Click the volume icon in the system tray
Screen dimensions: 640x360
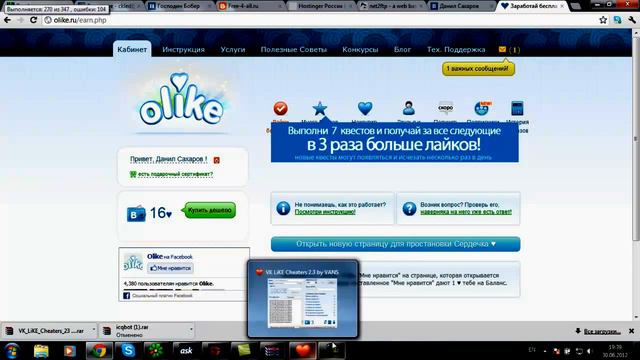click(x=589, y=351)
